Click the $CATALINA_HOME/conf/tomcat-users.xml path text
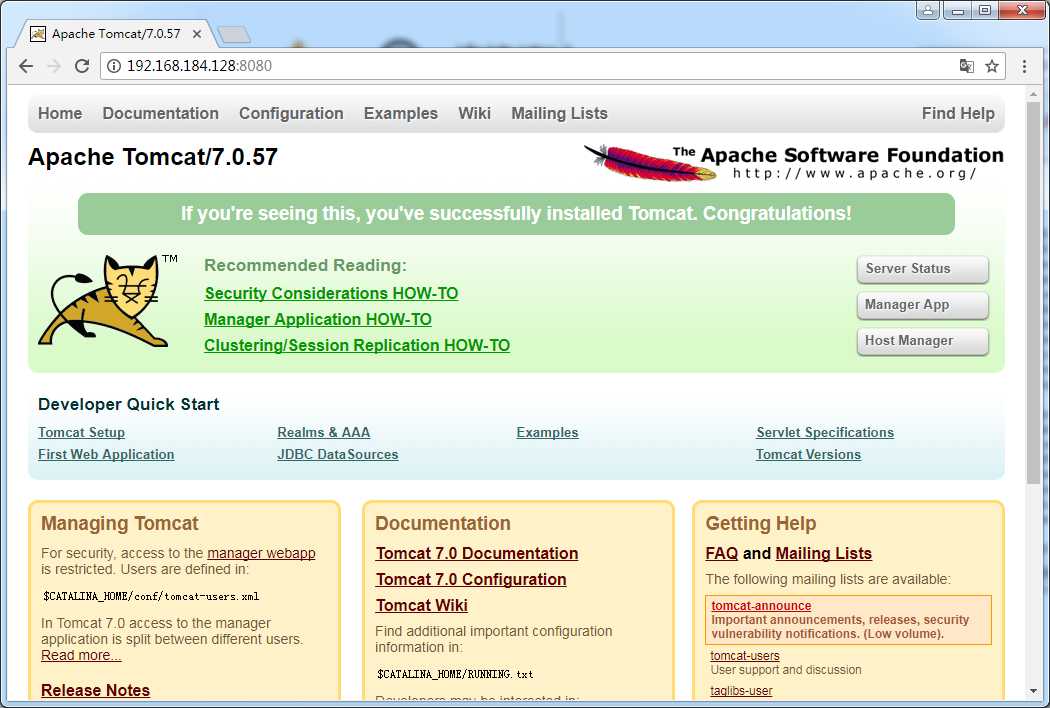The width and height of the screenshot is (1050, 708). click(151, 596)
